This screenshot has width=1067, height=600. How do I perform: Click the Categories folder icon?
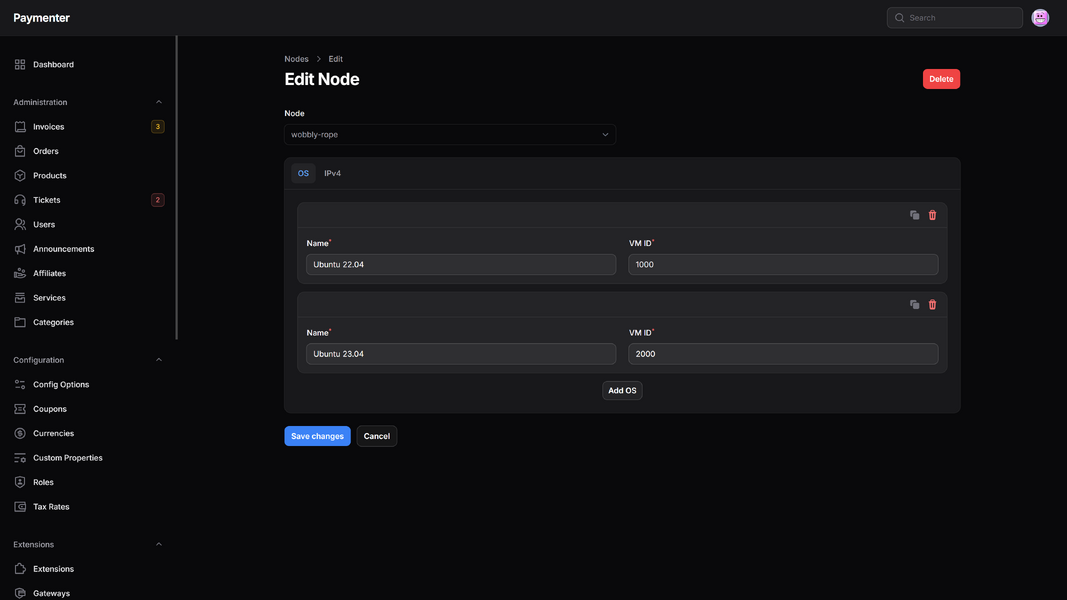20,322
